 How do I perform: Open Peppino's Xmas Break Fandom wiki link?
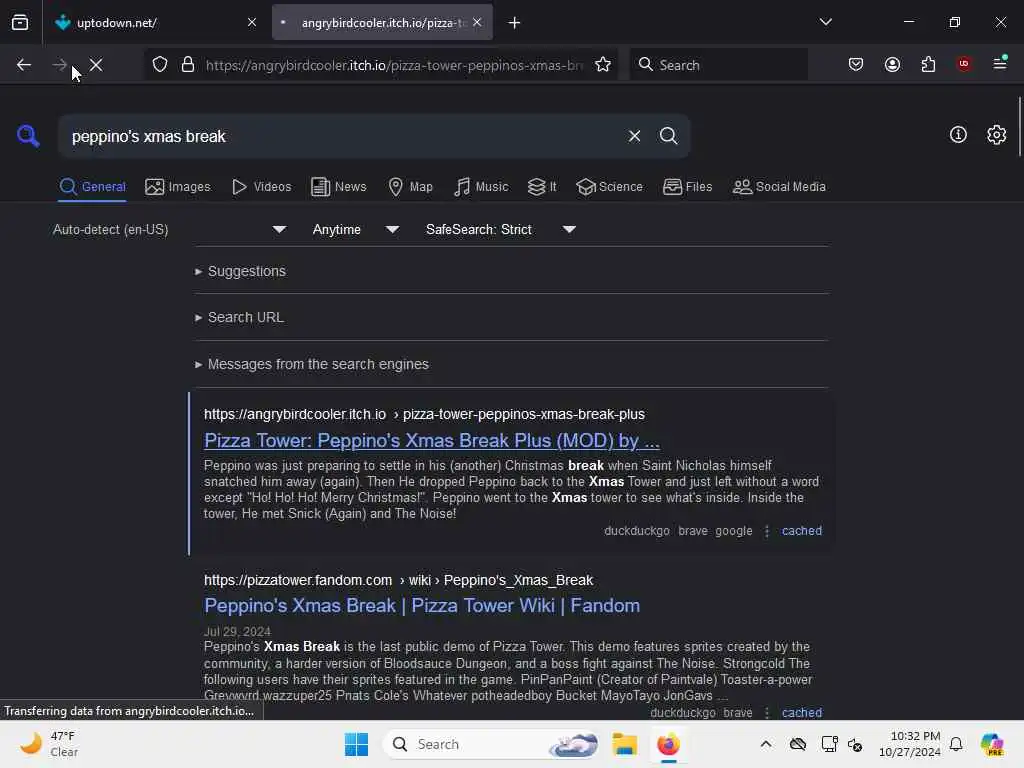tap(422, 606)
